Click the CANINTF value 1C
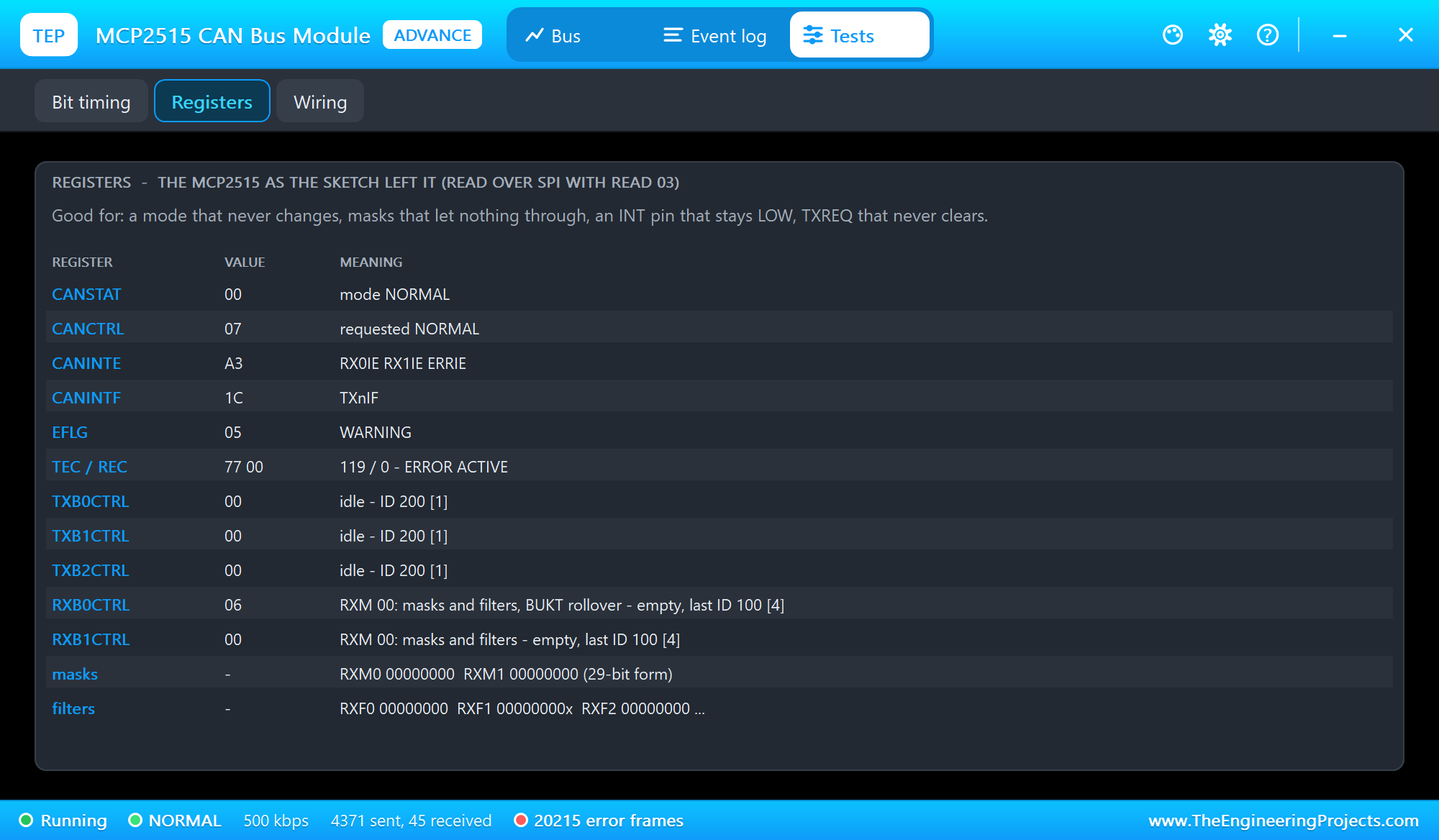Screen dimensions: 1439x840 point(234,398)
